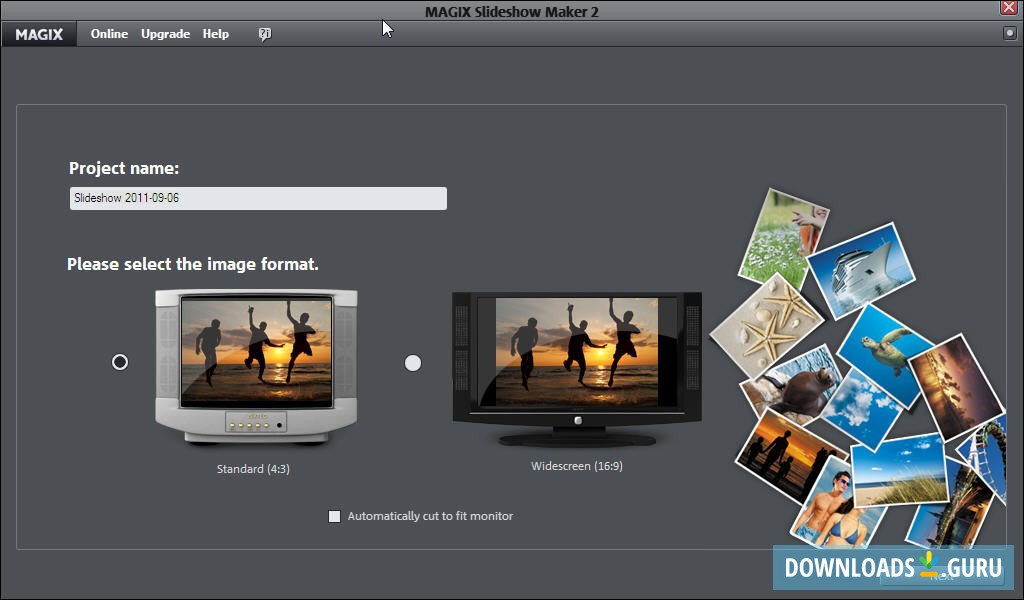1024x600 pixels.
Task: Click inside the project name text field
Action: (x=257, y=198)
